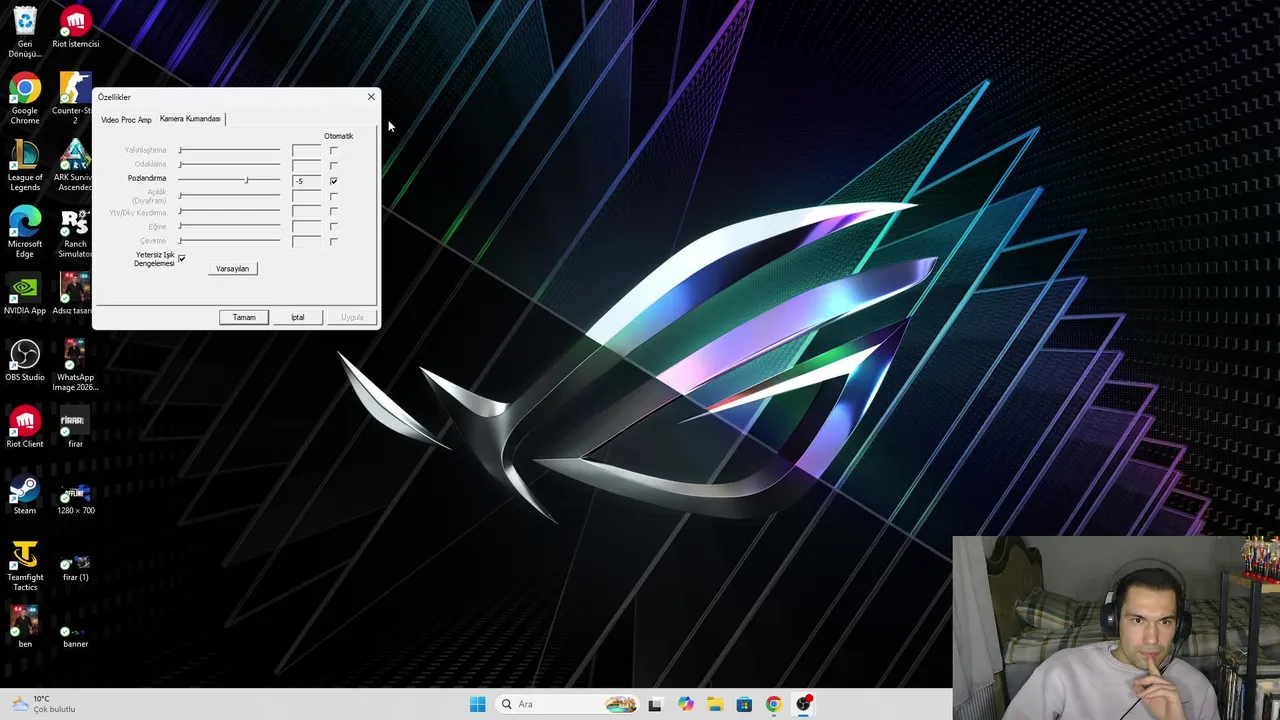Select the Kamera Kumandası tab
This screenshot has height=720, width=1280.
(x=190, y=119)
